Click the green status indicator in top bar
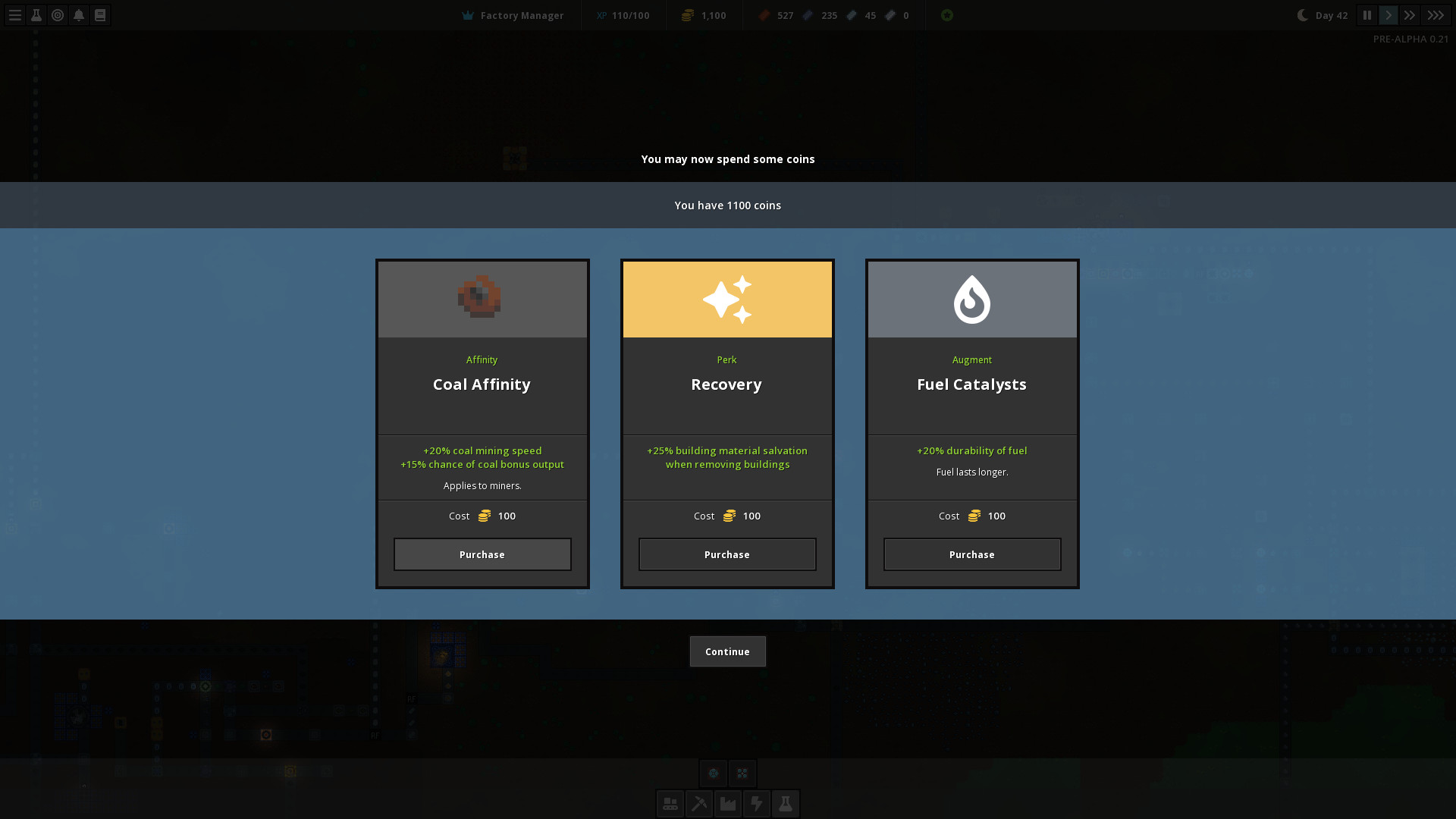This screenshot has width=1456, height=819. coord(947,15)
